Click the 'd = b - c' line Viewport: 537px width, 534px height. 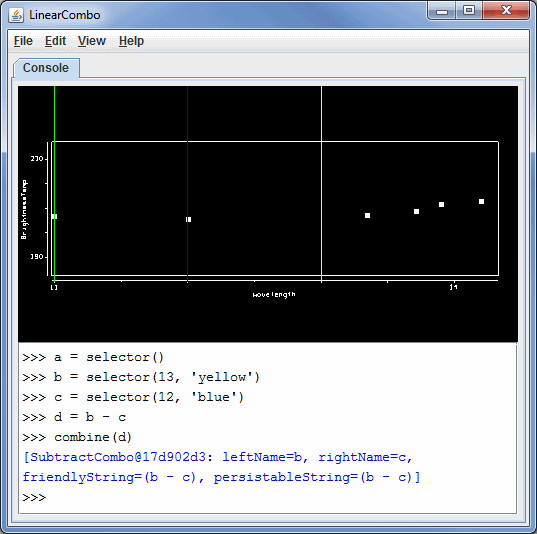[74, 417]
